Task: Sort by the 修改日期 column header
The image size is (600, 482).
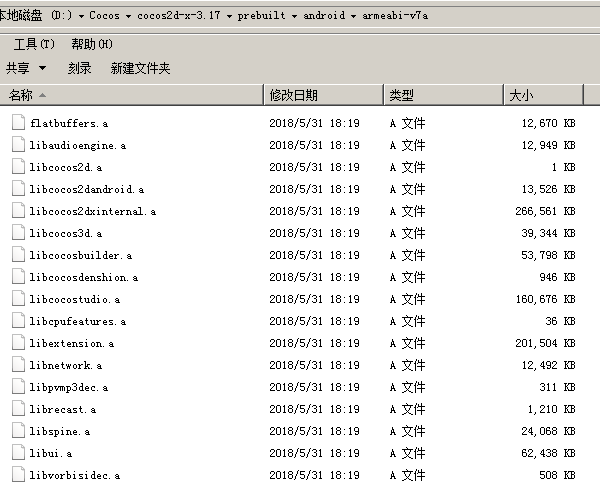Action: pos(324,95)
